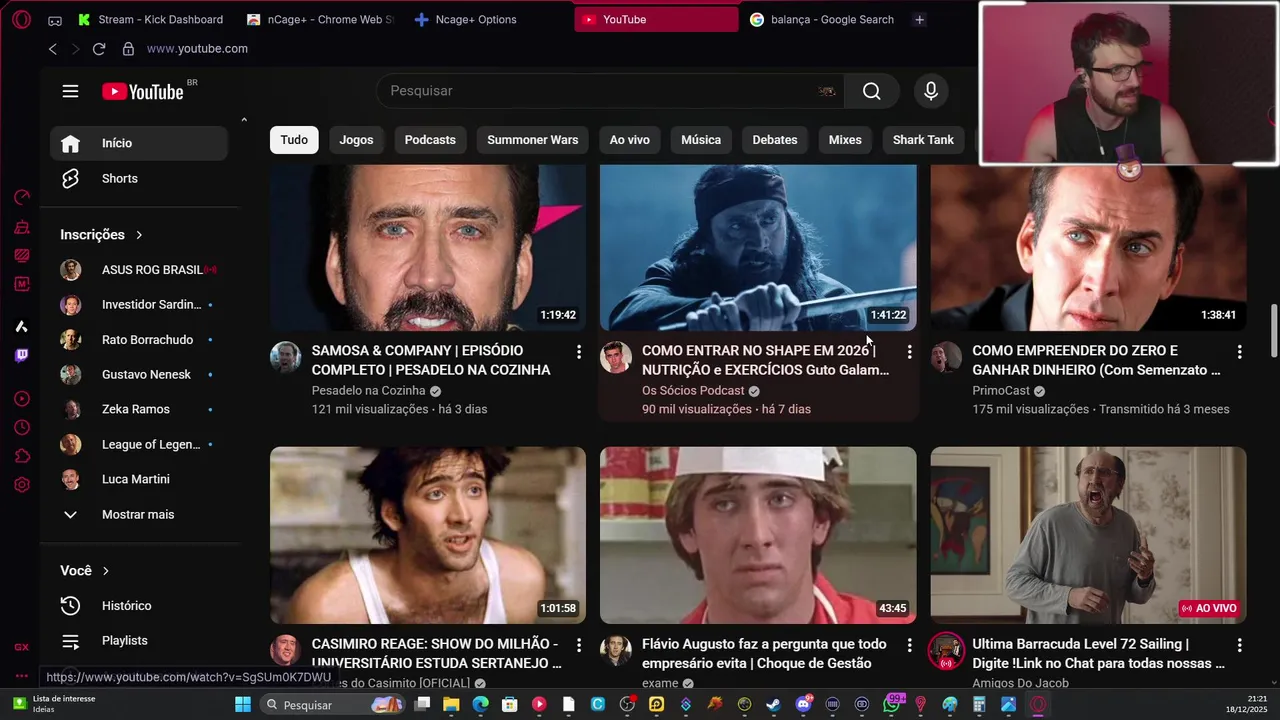The image size is (1280, 720).
Task: Open Shorts in the sidebar
Action: coord(139,179)
